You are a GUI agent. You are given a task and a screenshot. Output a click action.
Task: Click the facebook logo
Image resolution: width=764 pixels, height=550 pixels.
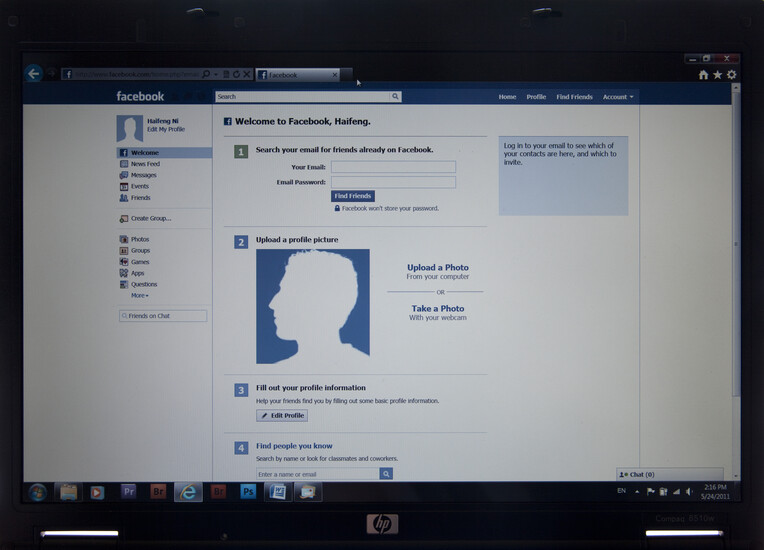[x=140, y=96]
